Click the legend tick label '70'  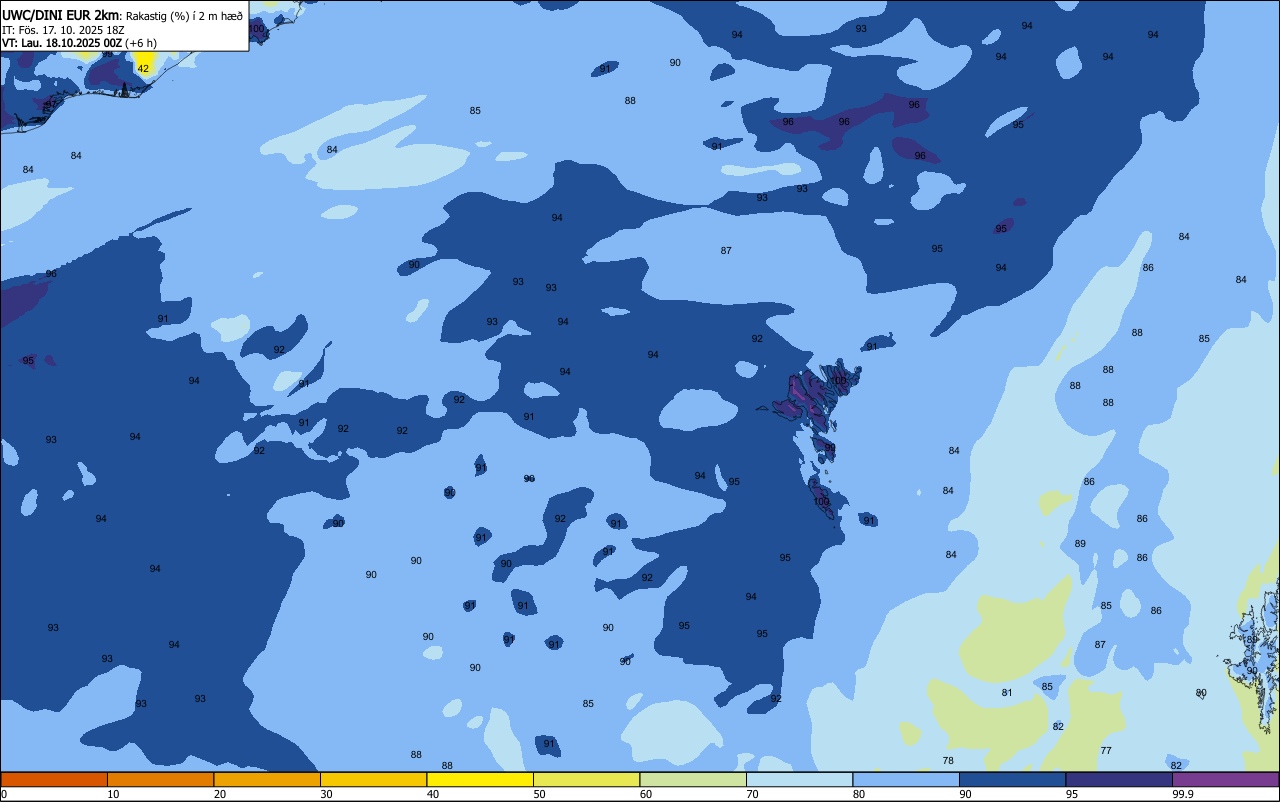(753, 794)
